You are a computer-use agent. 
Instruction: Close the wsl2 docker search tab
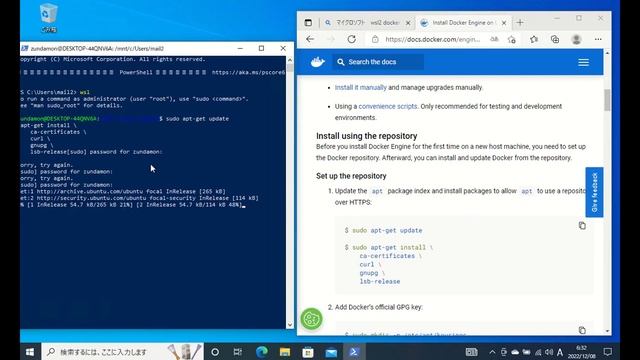tap(408, 23)
